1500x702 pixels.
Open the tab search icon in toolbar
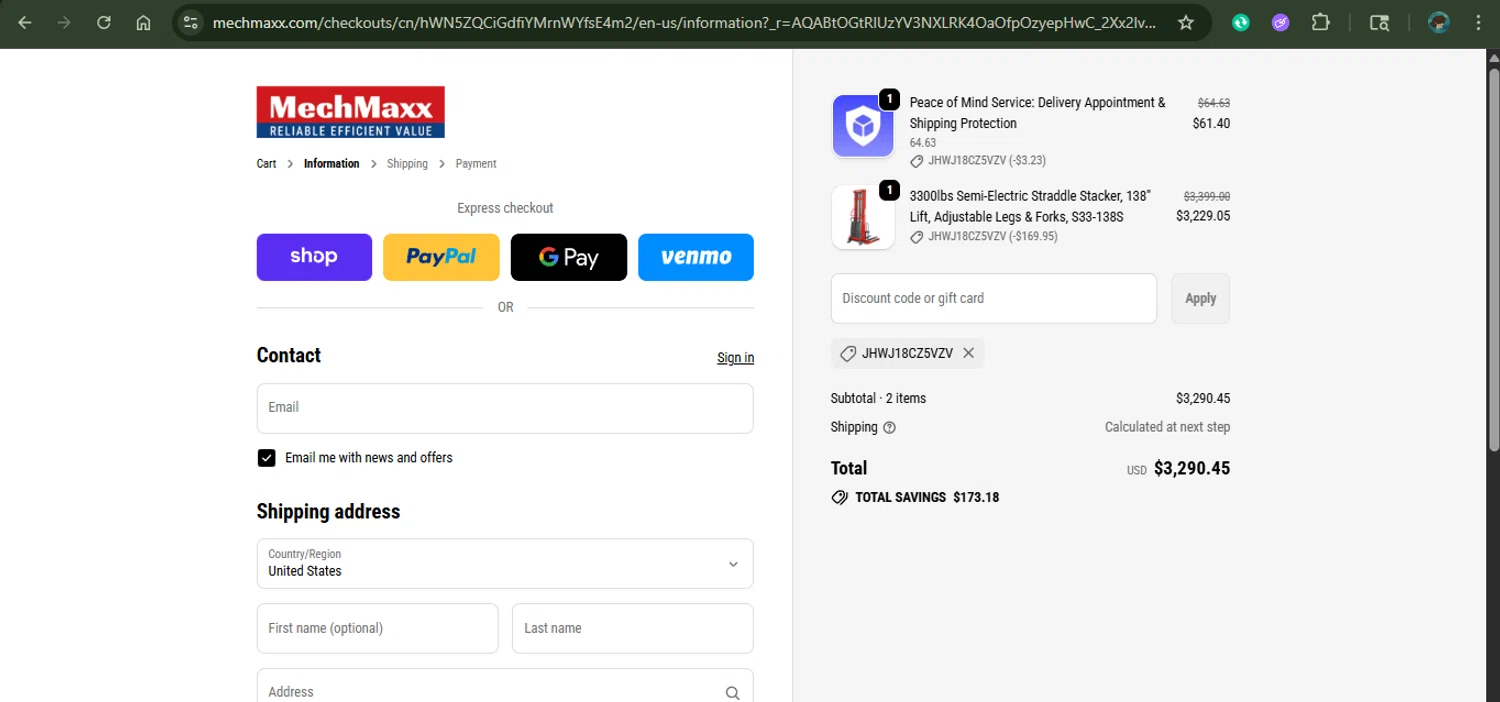tap(1379, 22)
